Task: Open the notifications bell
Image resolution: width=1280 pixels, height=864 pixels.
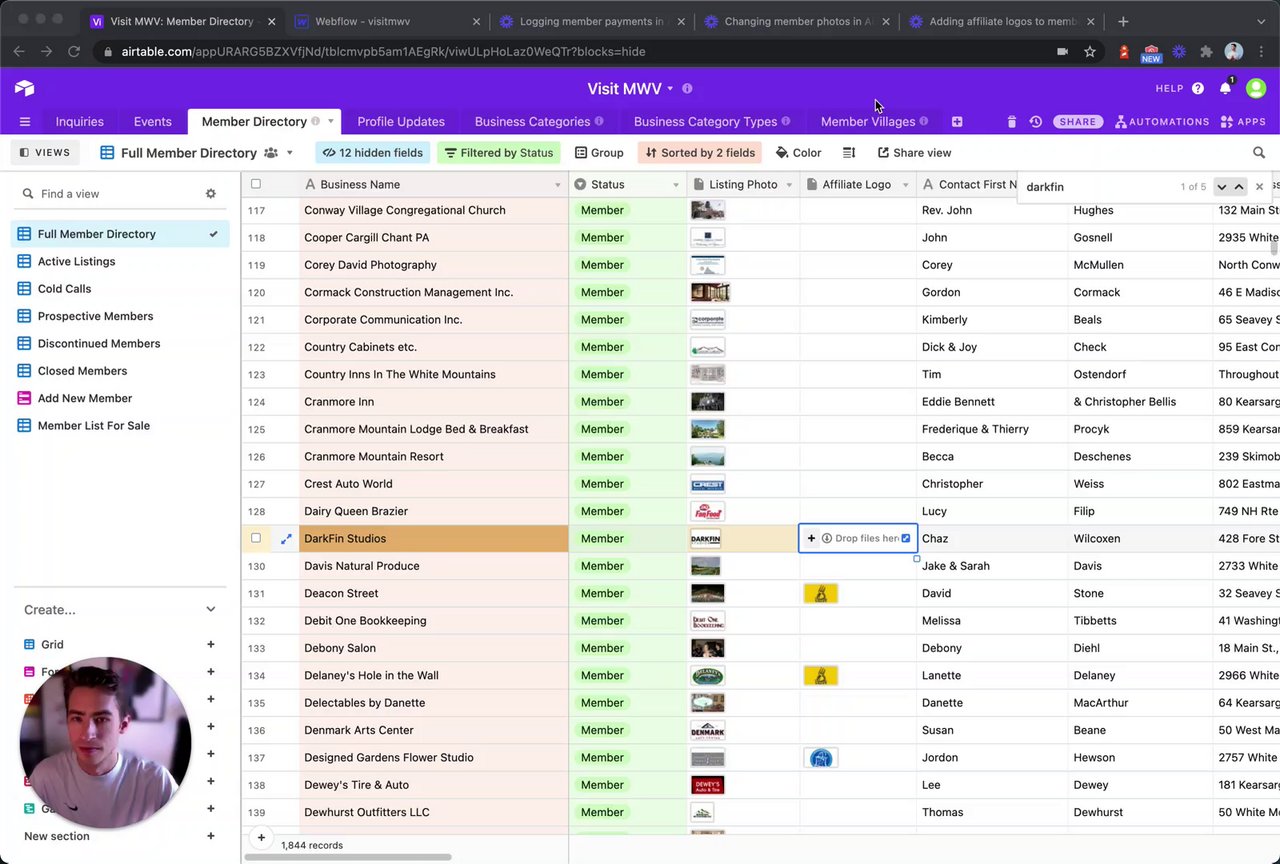Action: point(1225,89)
